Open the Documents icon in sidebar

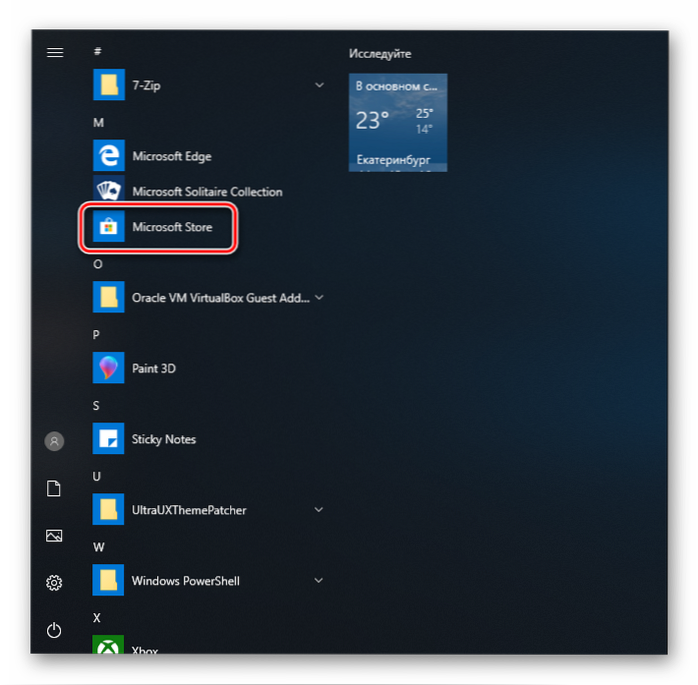(54, 488)
